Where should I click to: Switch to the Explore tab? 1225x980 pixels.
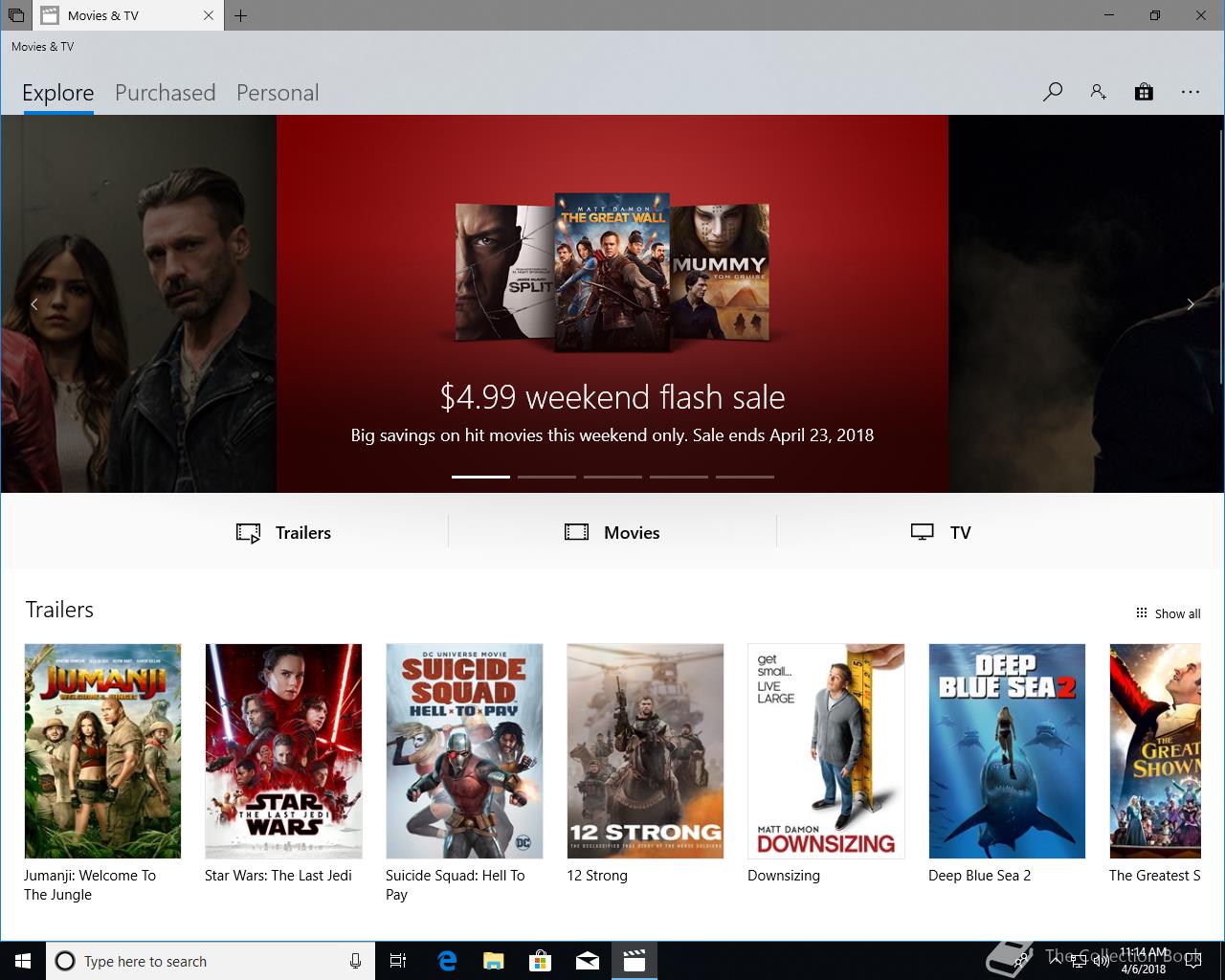tap(58, 93)
